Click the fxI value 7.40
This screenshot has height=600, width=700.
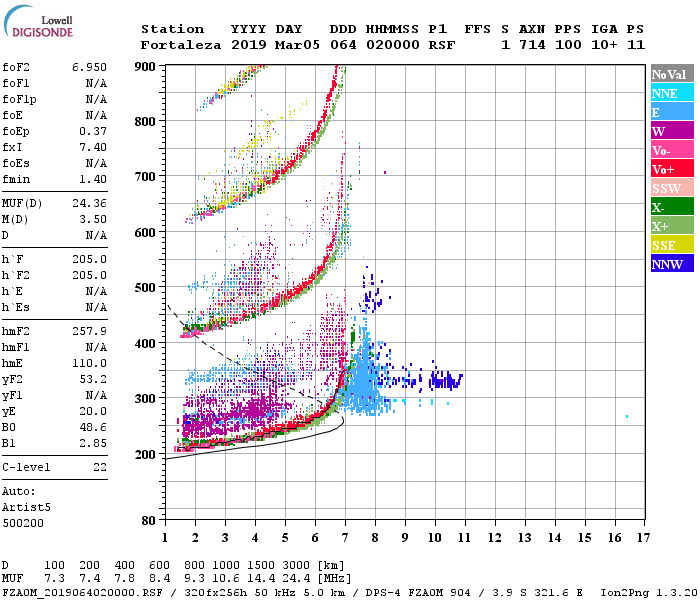coord(93,147)
